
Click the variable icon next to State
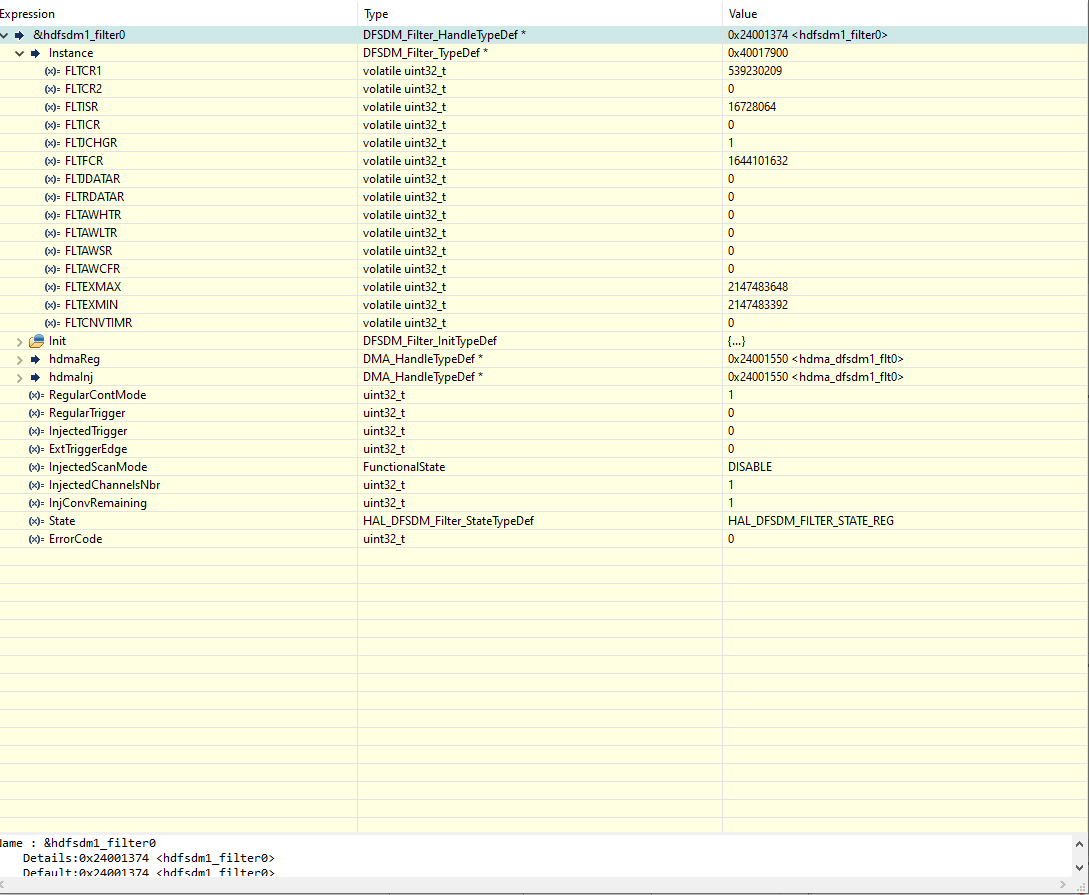pyautogui.click(x=34, y=520)
